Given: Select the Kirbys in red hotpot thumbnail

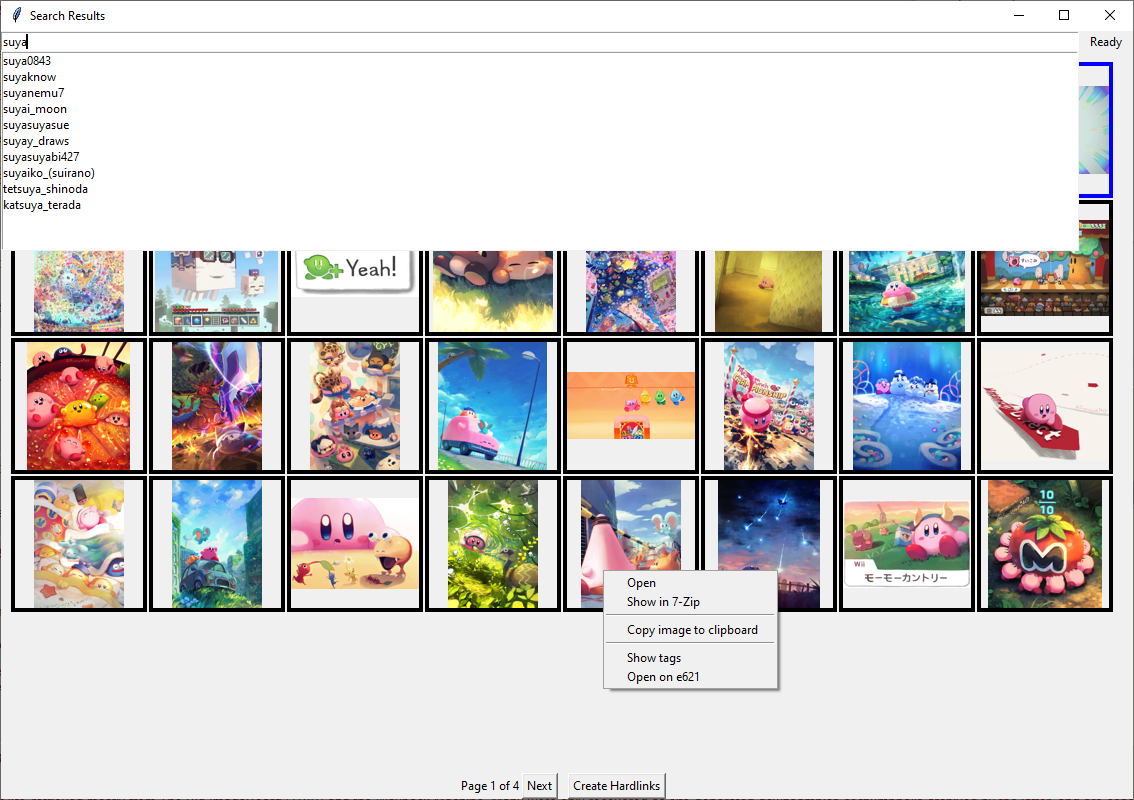Looking at the screenshot, I should coord(79,406).
